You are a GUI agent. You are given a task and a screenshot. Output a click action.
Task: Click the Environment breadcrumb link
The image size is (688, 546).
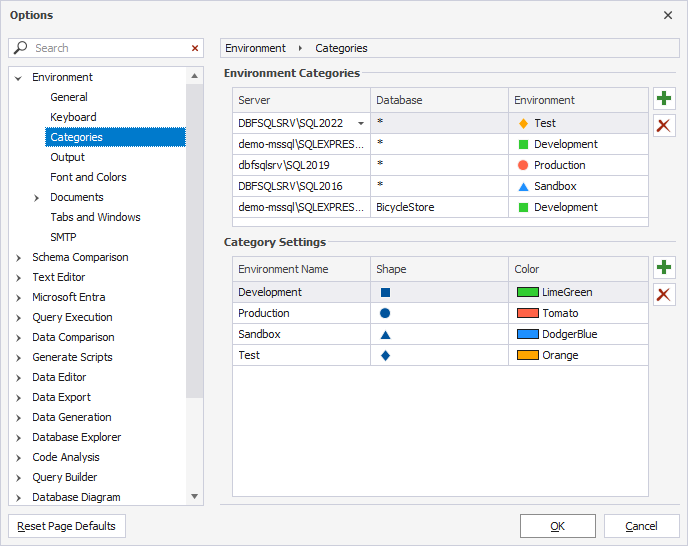tap(255, 48)
